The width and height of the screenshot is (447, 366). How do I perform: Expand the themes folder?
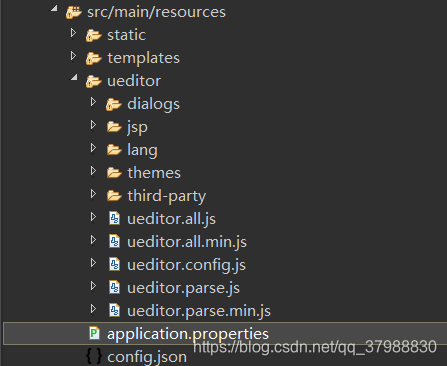[x=94, y=171]
